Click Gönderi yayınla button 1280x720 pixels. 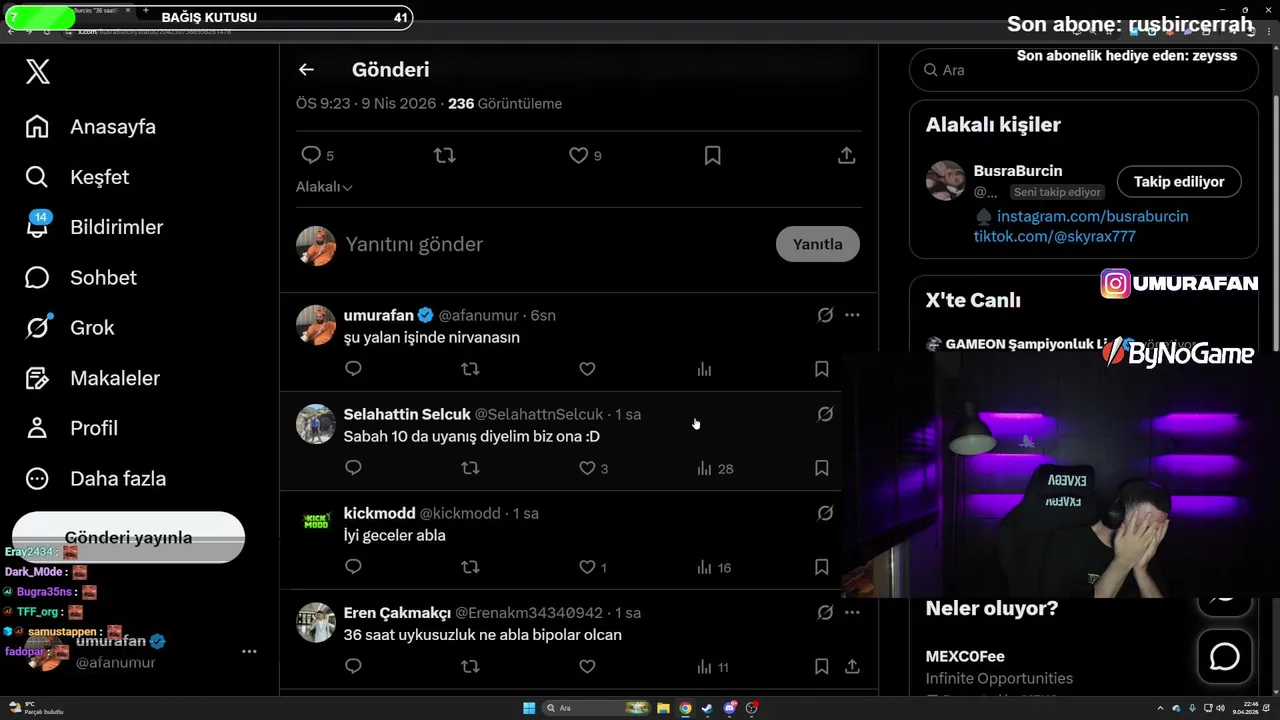click(128, 538)
